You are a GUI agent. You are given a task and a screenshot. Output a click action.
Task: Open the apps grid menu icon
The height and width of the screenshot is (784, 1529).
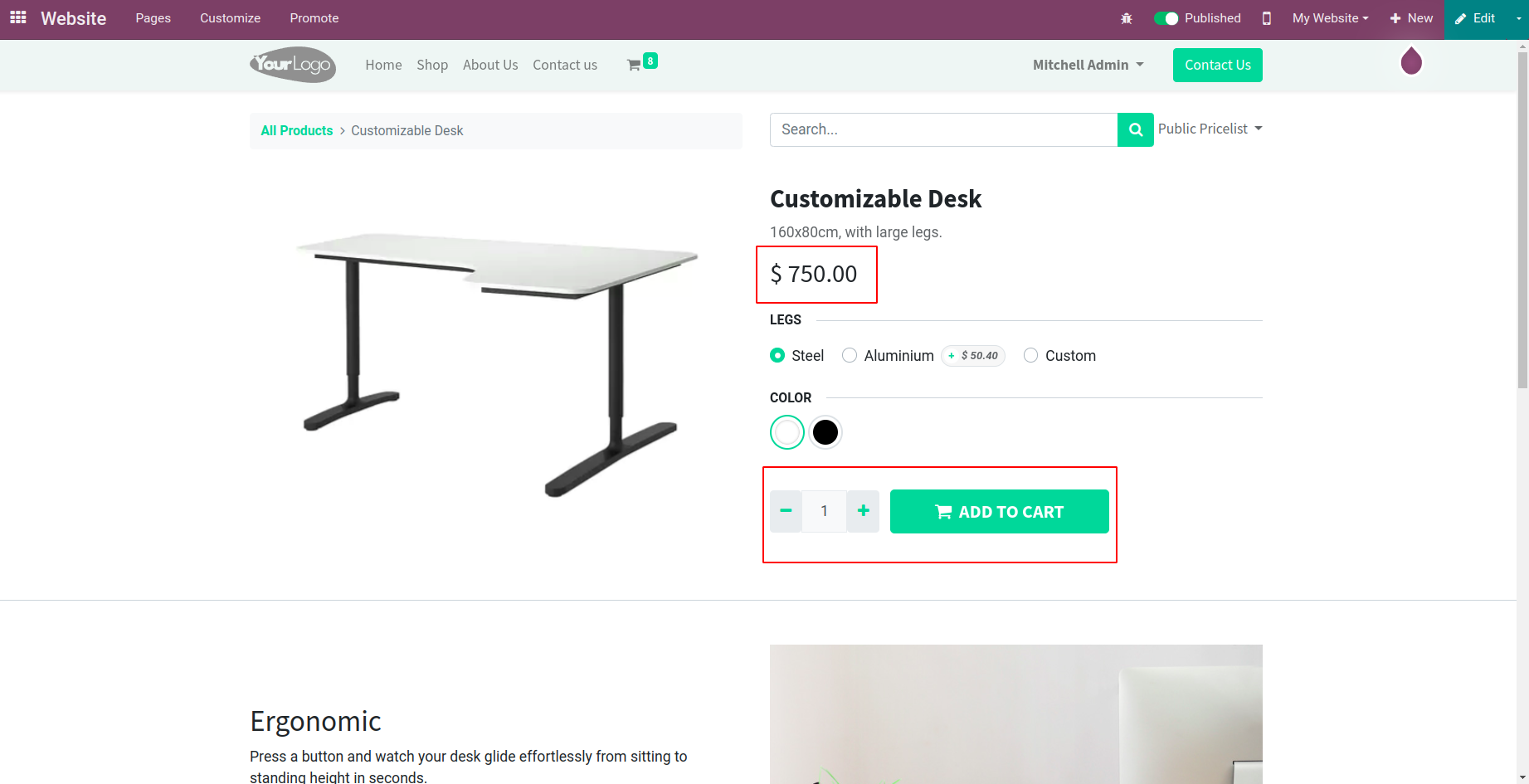[17, 17]
